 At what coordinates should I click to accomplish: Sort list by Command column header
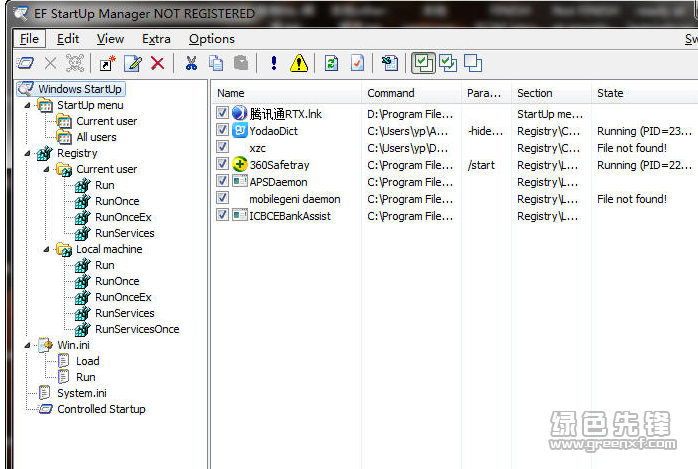click(x=411, y=93)
